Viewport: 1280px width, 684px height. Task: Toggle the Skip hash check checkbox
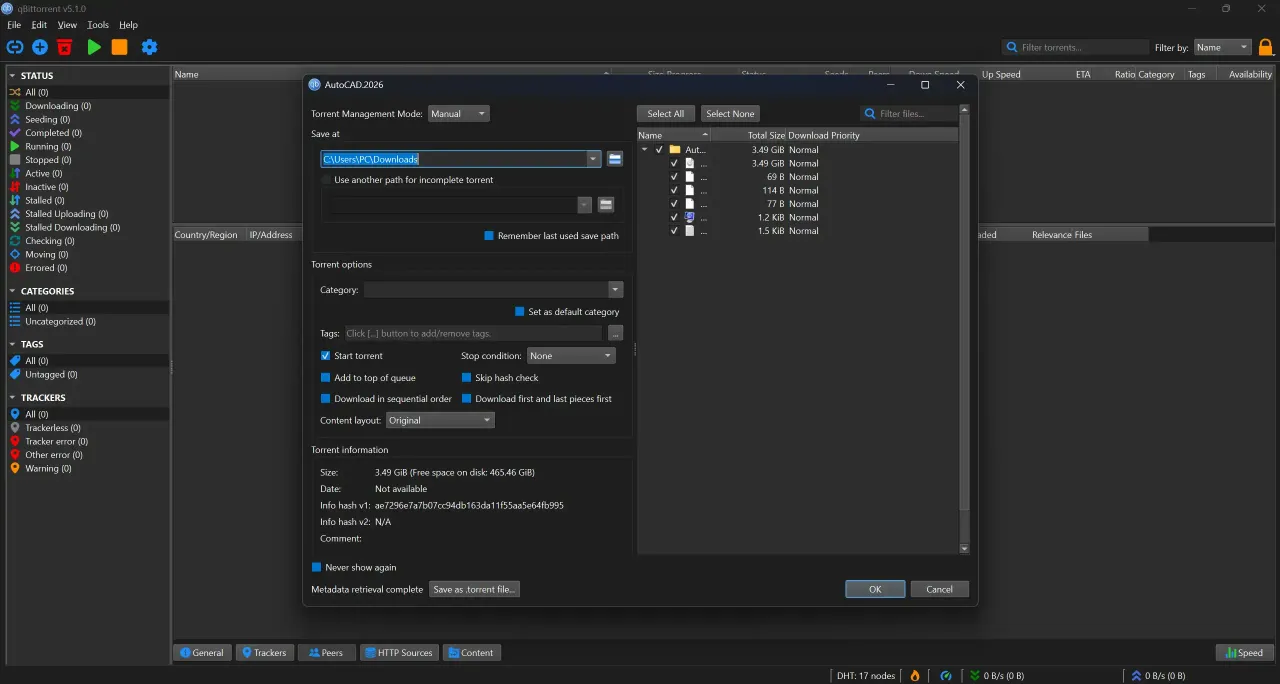click(467, 378)
